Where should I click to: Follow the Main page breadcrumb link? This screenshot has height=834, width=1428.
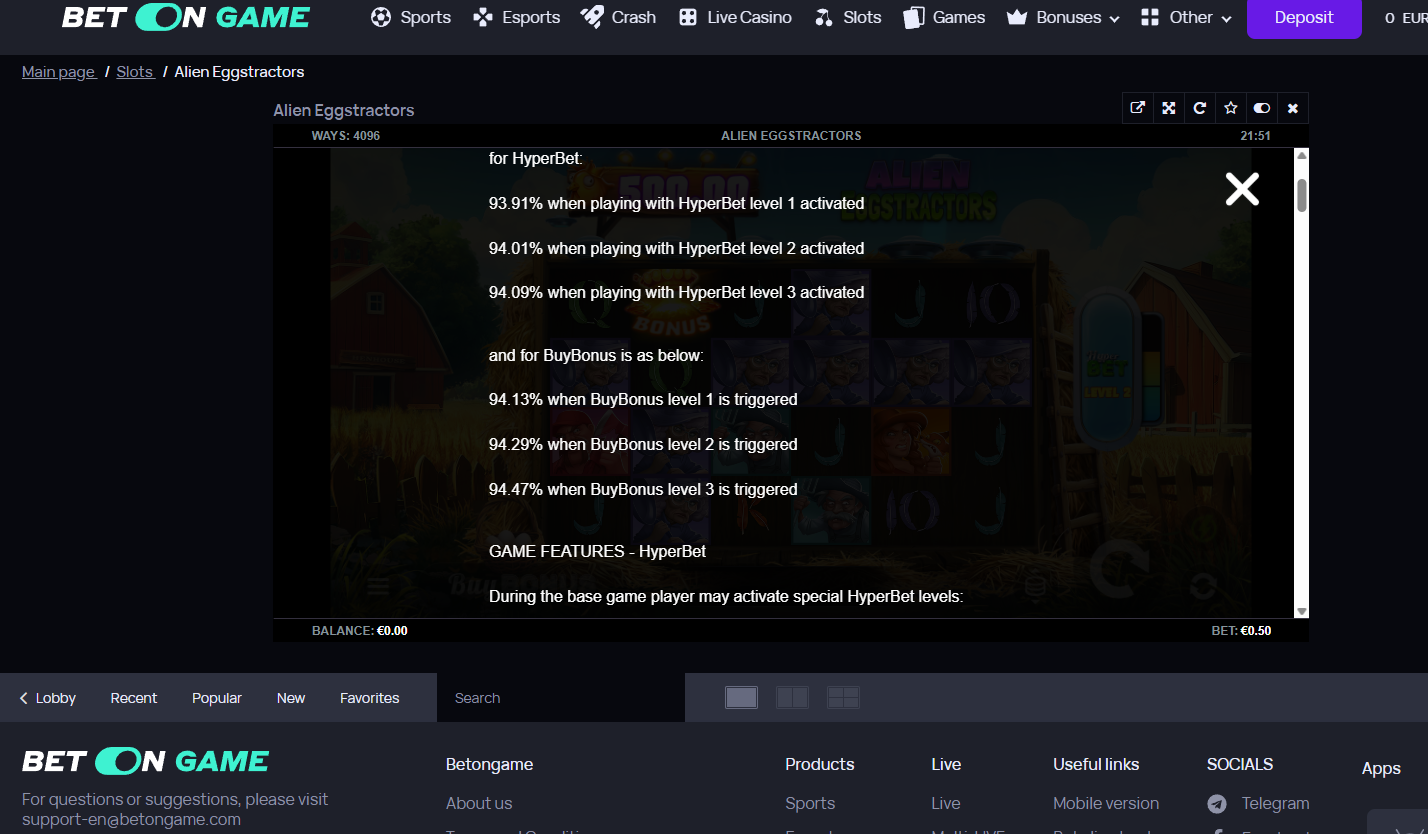click(59, 72)
